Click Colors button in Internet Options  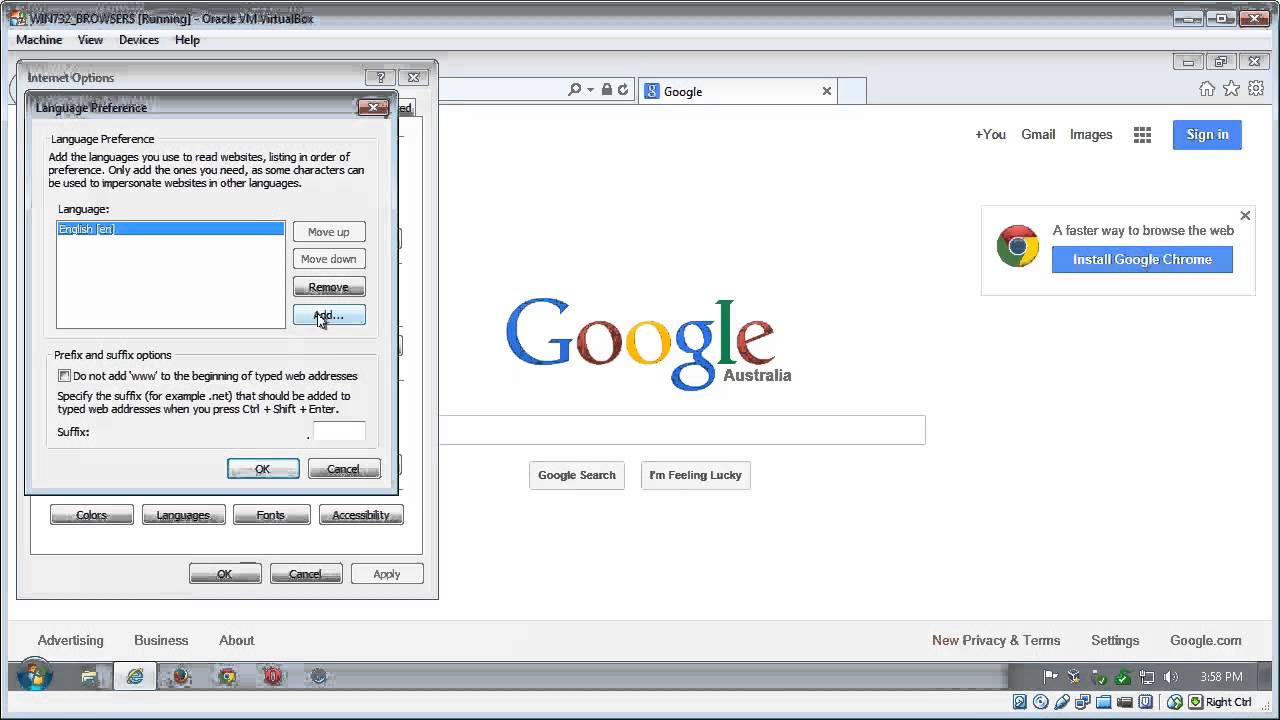(91, 515)
